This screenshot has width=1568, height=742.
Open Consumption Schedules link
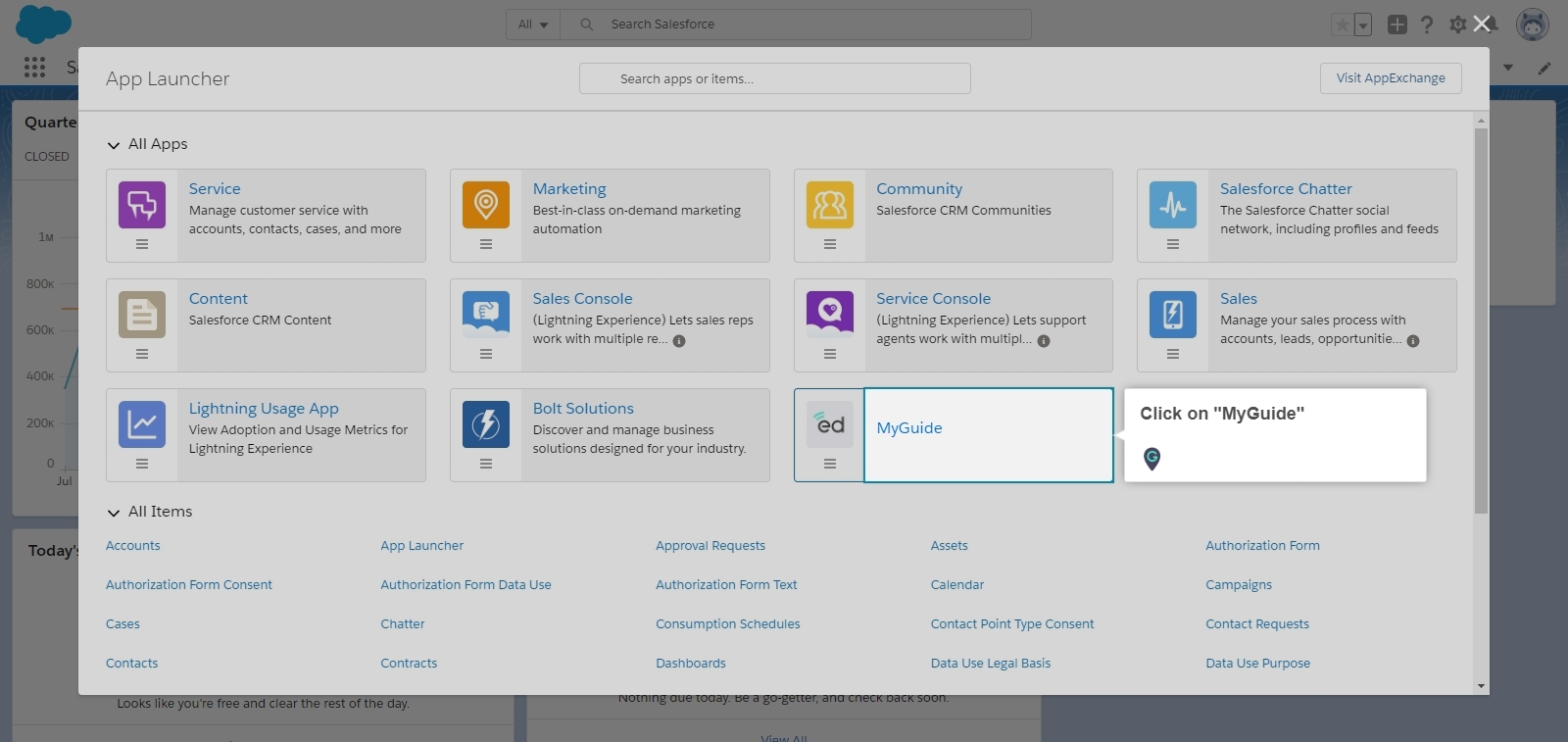728,624
